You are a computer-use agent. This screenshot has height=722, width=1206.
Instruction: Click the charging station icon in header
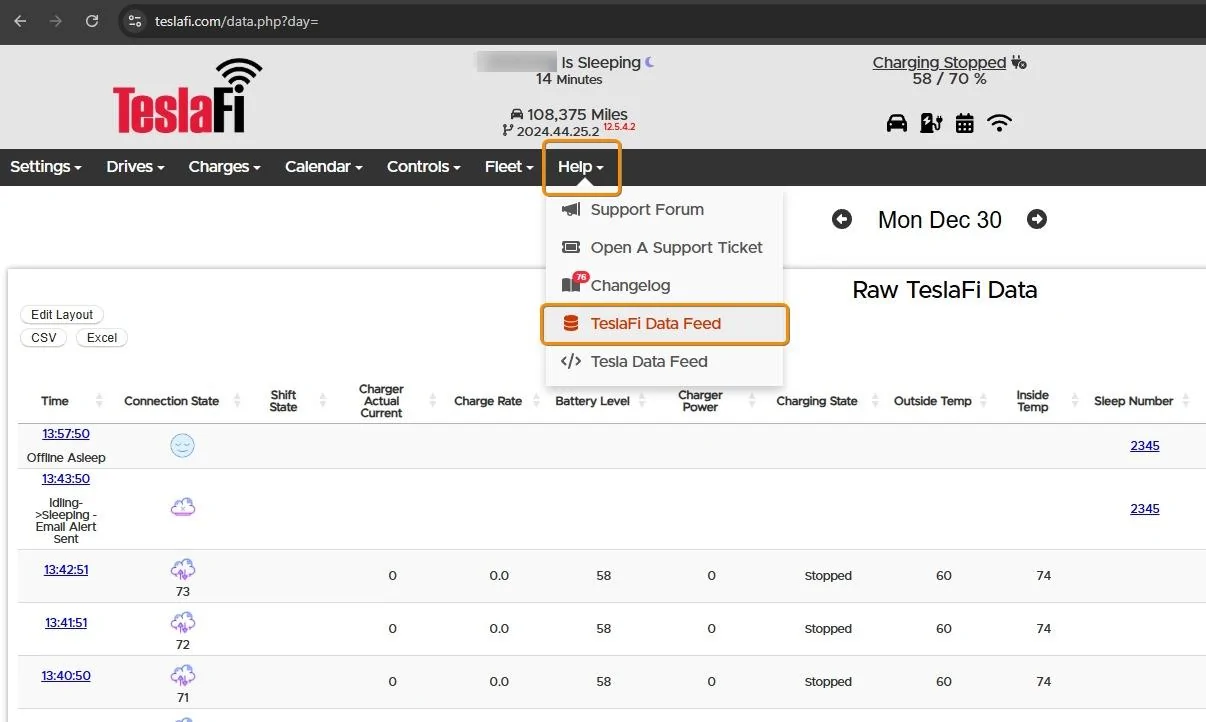(x=931, y=123)
